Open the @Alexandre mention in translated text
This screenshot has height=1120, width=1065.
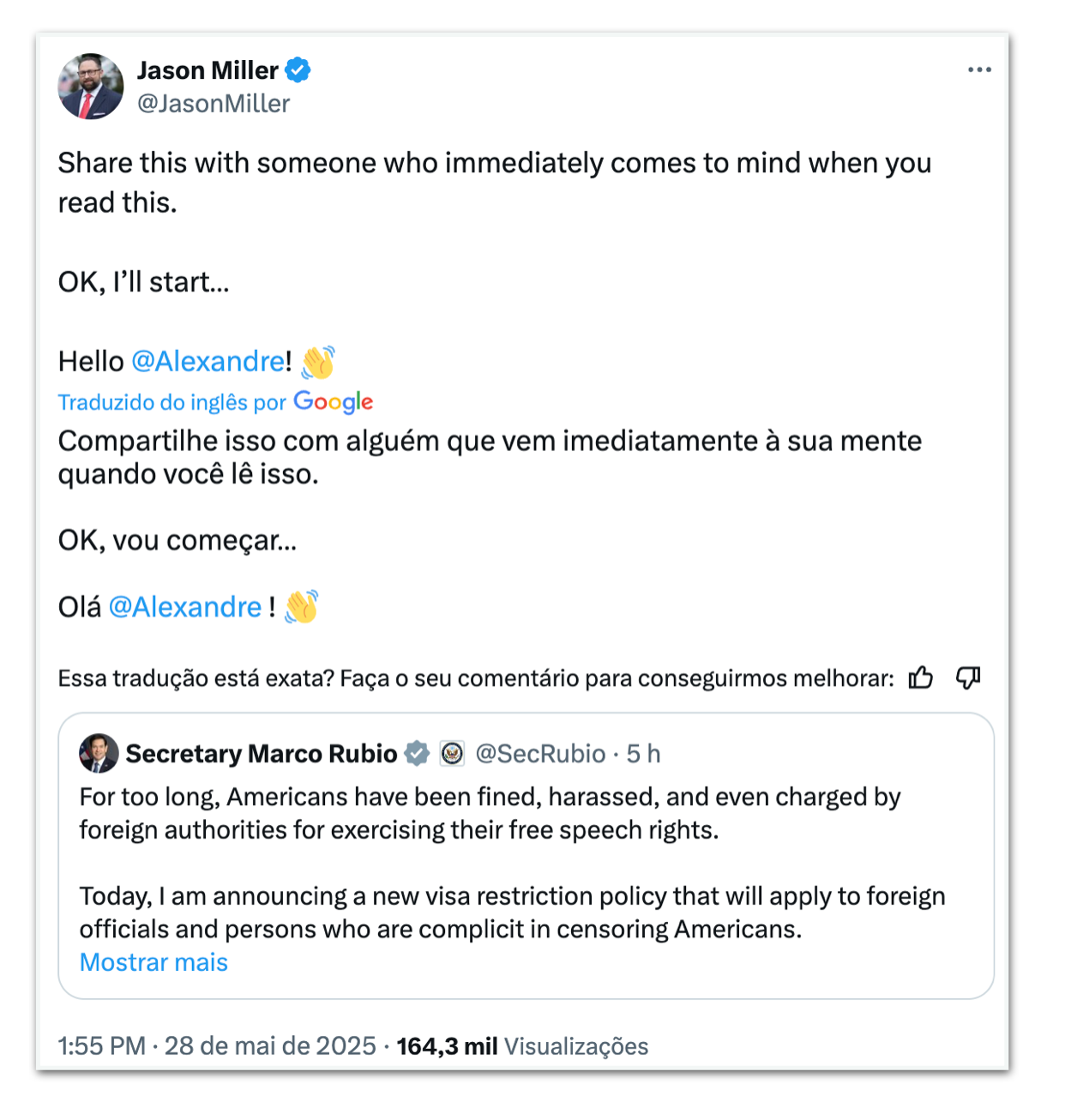185,607
